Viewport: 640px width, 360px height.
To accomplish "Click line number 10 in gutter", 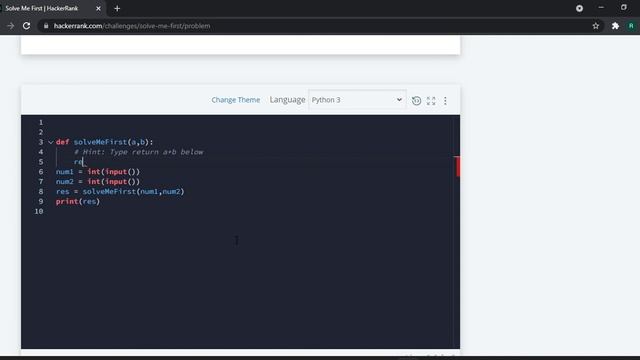I will (x=39, y=211).
